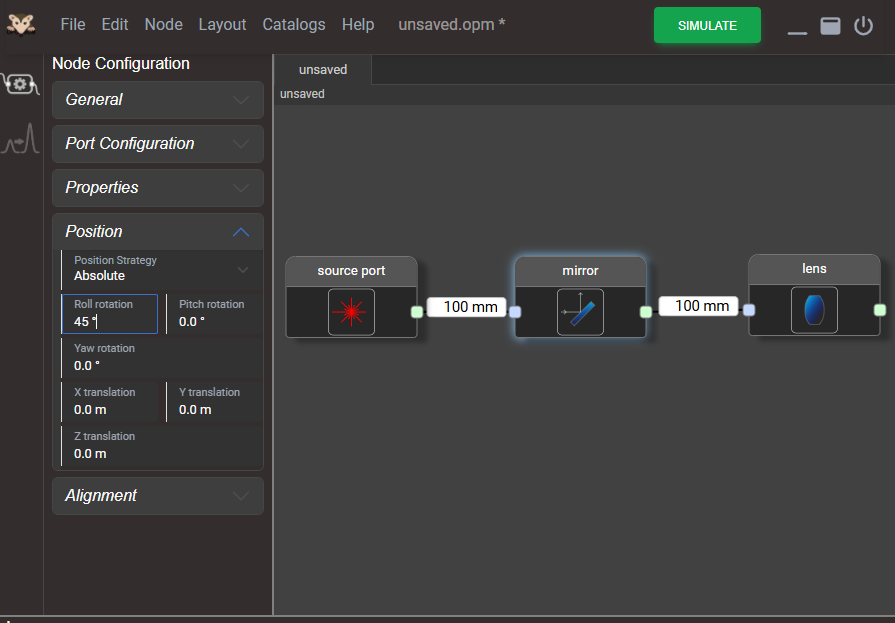Screen dimensions: 895x623
Task: Select the red laser source icon
Action: [x=351, y=312]
